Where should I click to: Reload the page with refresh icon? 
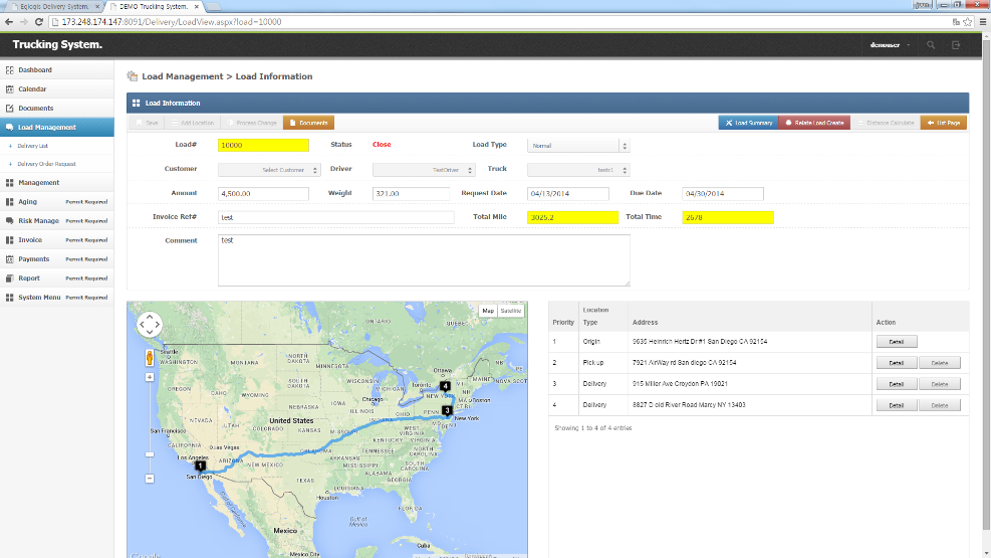[x=39, y=21]
